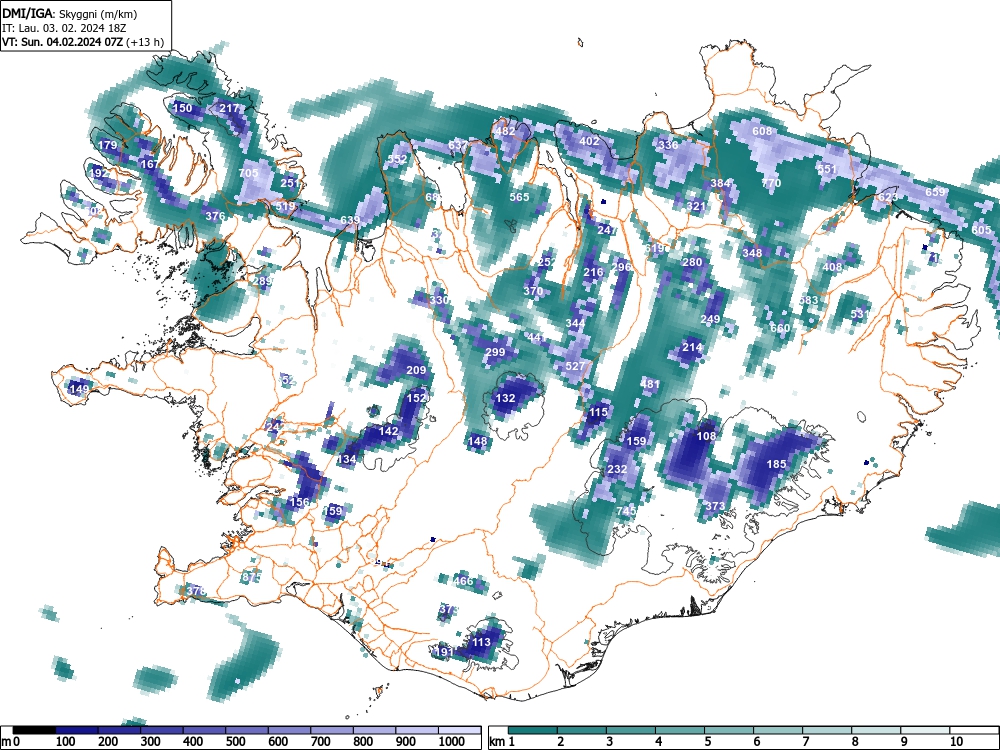Select the legend swatch between 9 and 10 km
Image resolution: width=1000 pixels, height=750 pixels.
click(x=925, y=730)
